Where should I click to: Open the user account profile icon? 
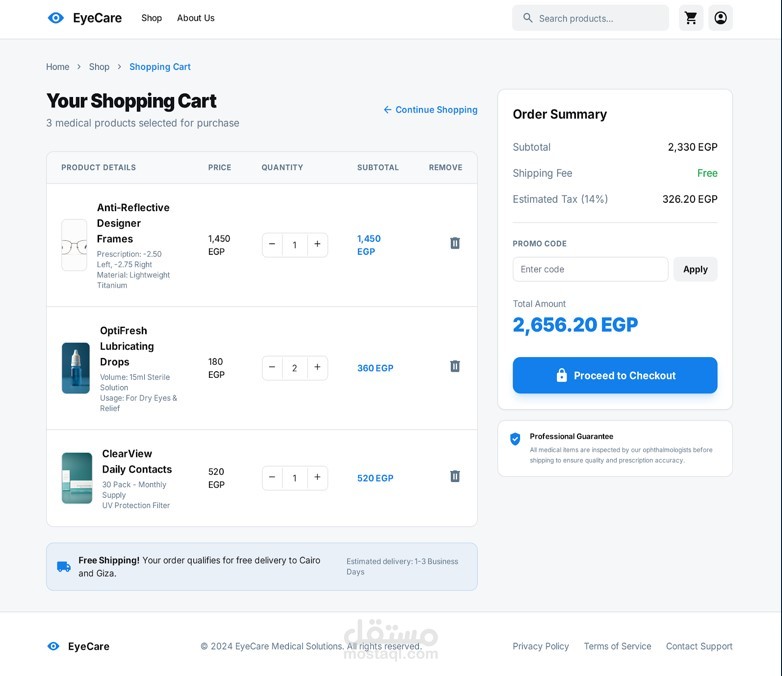(x=720, y=18)
